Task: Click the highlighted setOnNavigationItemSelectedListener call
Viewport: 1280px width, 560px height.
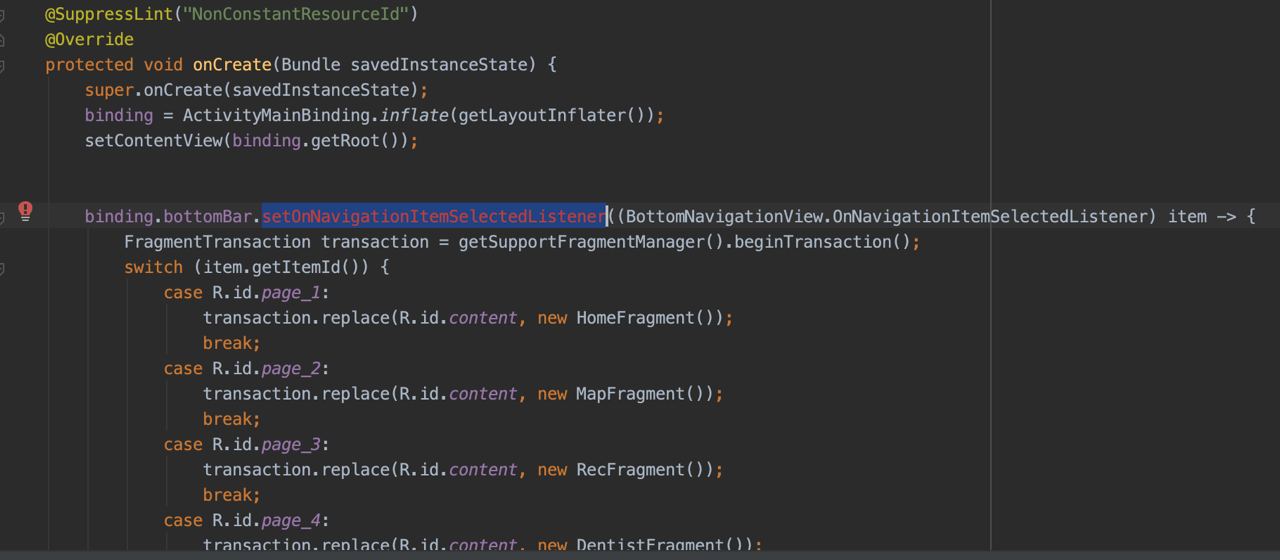Action: (x=434, y=216)
